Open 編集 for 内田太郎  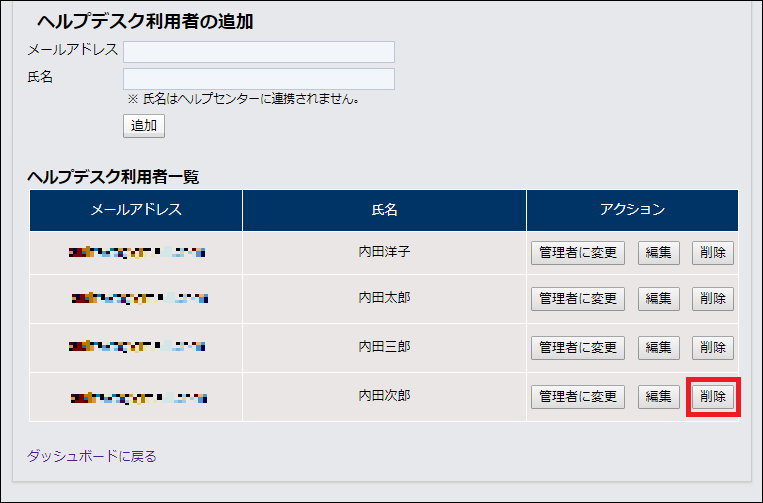click(x=659, y=299)
